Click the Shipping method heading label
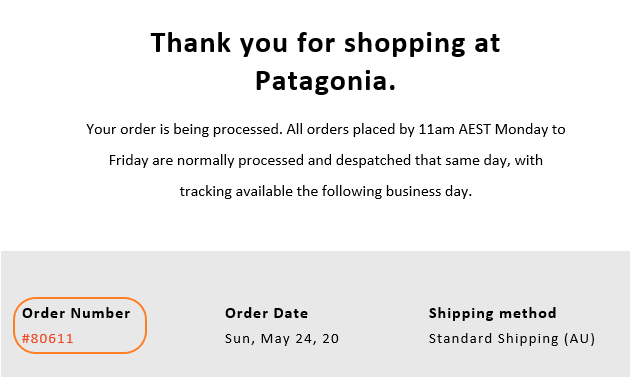 point(492,313)
